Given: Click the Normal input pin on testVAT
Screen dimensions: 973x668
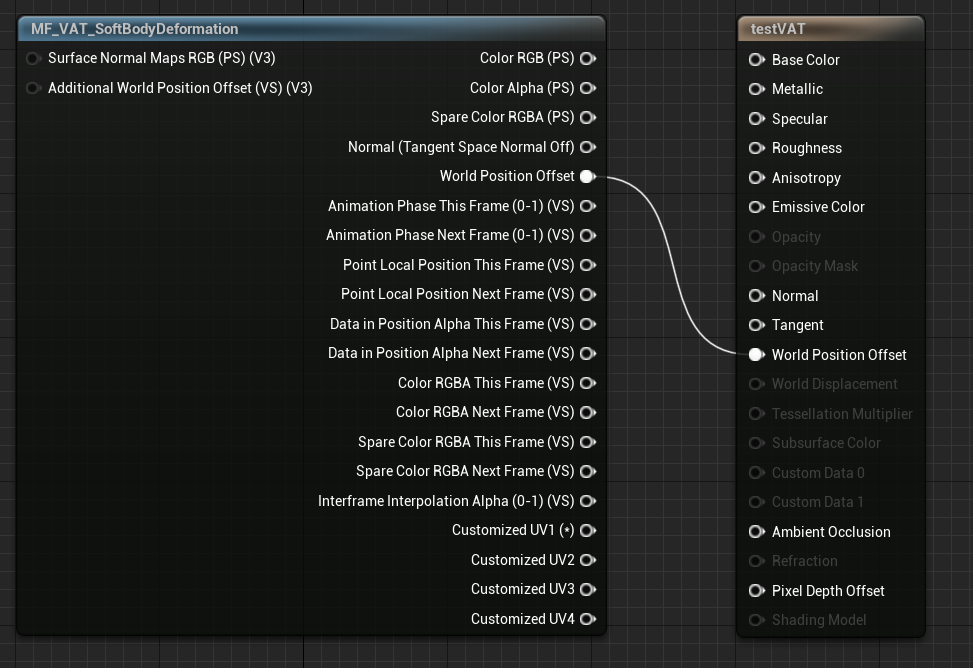Looking at the screenshot, I should click(756, 296).
